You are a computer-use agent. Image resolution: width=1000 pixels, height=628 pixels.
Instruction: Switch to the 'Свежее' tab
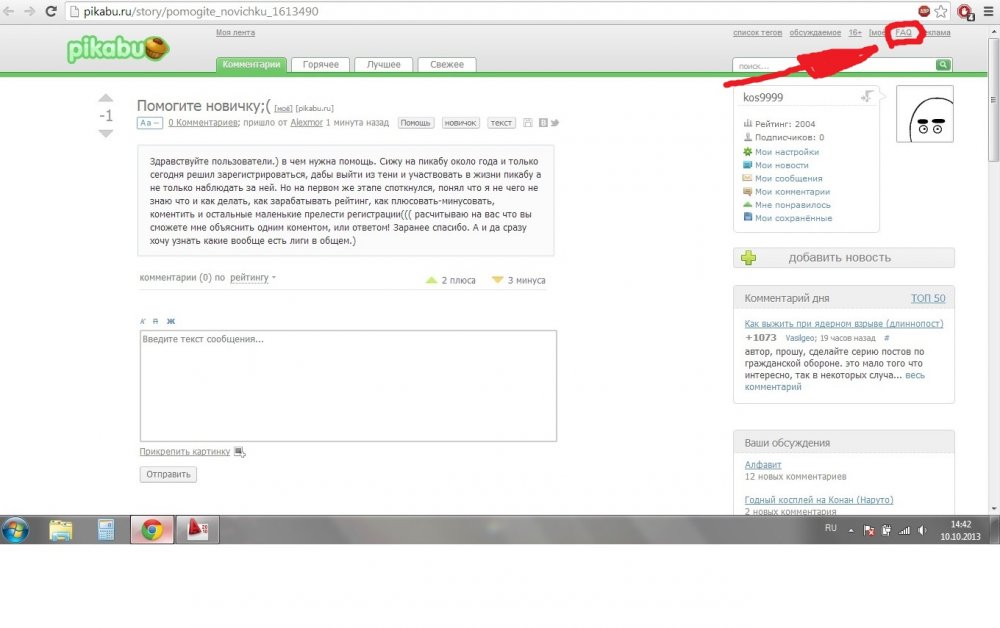coord(447,65)
